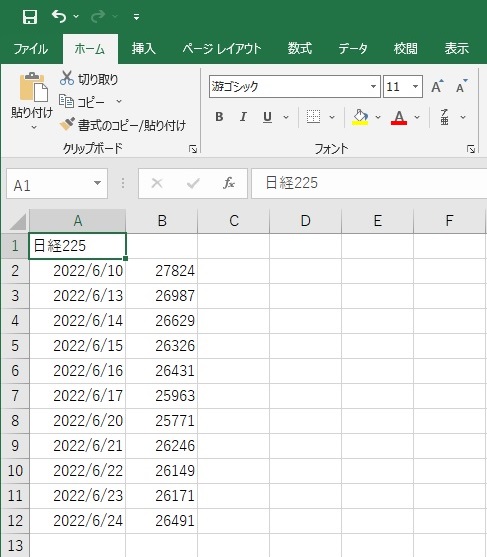Expand the コピー dropdown arrow
Screen dimensions: 487x557
click(119, 102)
